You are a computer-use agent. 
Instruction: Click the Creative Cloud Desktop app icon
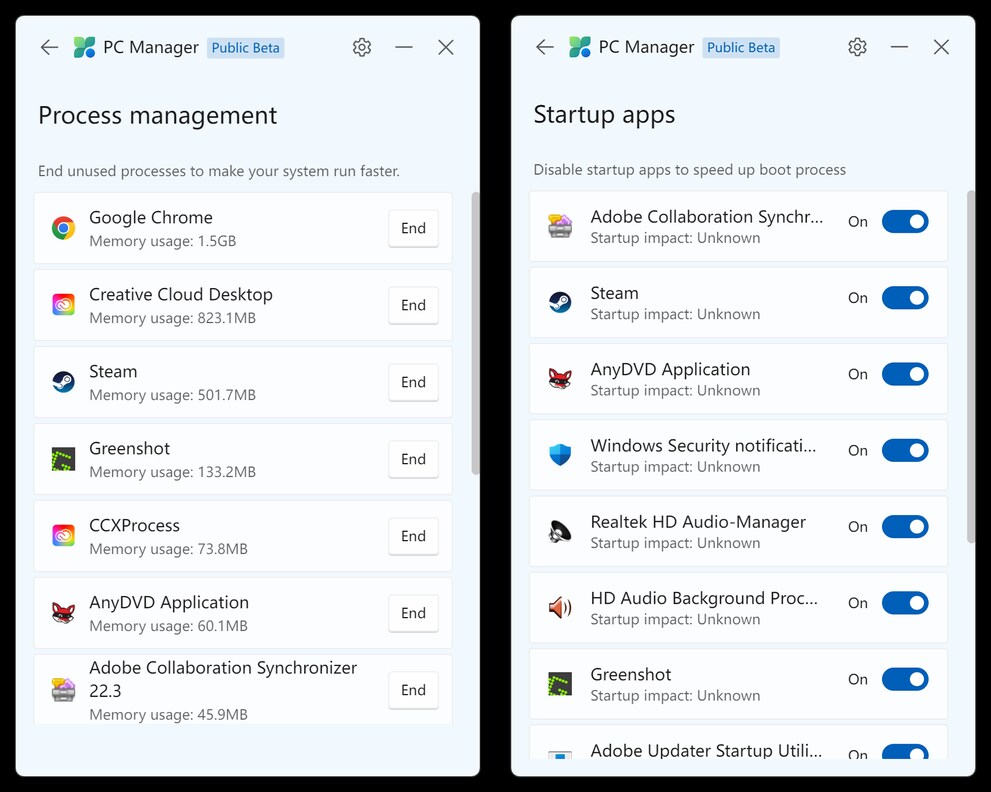64,304
